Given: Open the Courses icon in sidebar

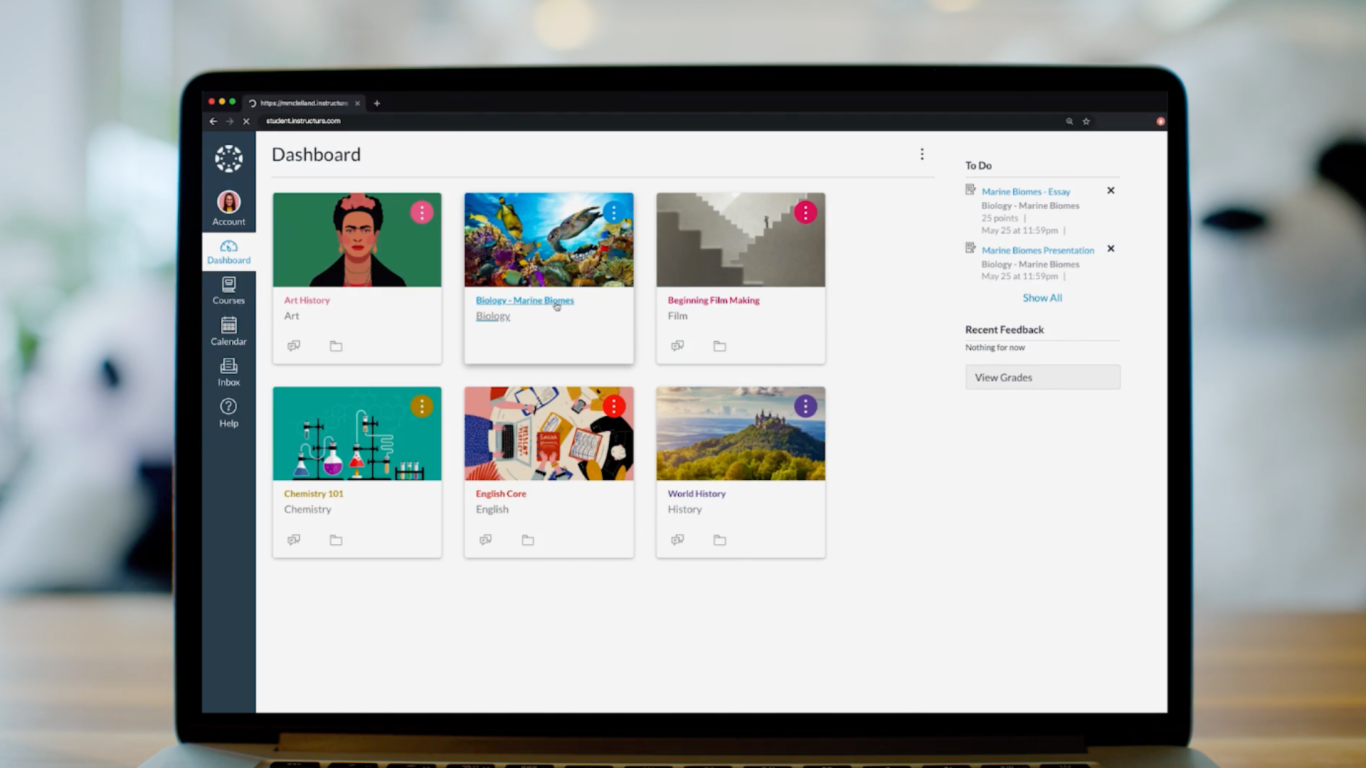Looking at the screenshot, I should tap(228, 287).
